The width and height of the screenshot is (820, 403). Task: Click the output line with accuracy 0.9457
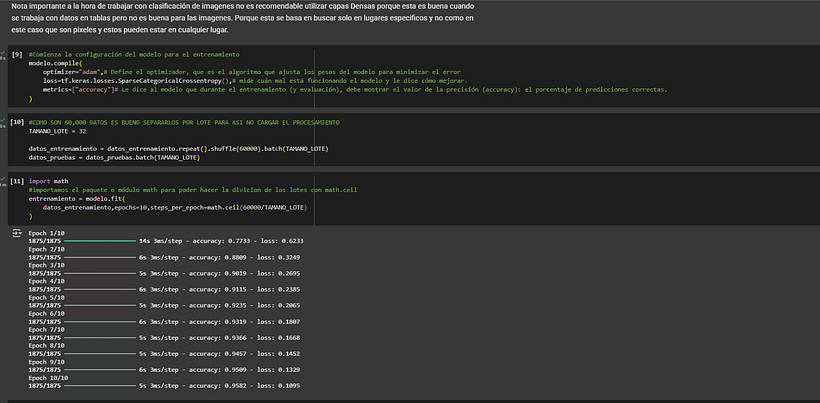point(164,354)
